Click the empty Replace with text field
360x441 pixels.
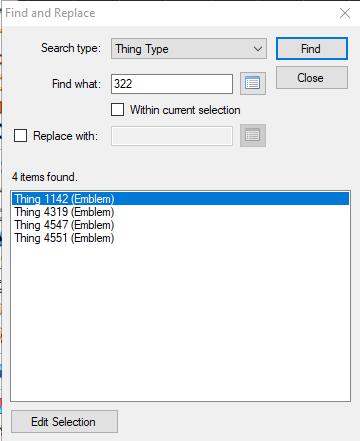(172, 136)
